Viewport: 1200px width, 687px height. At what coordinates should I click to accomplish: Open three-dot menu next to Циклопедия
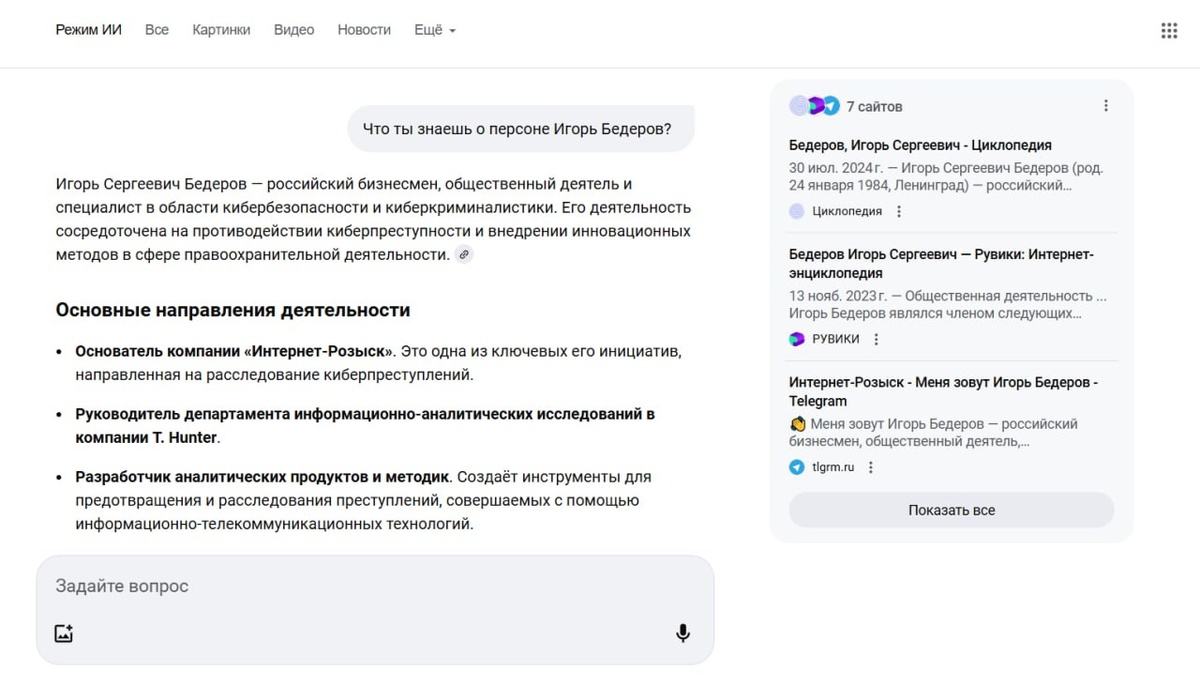[x=899, y=211]
